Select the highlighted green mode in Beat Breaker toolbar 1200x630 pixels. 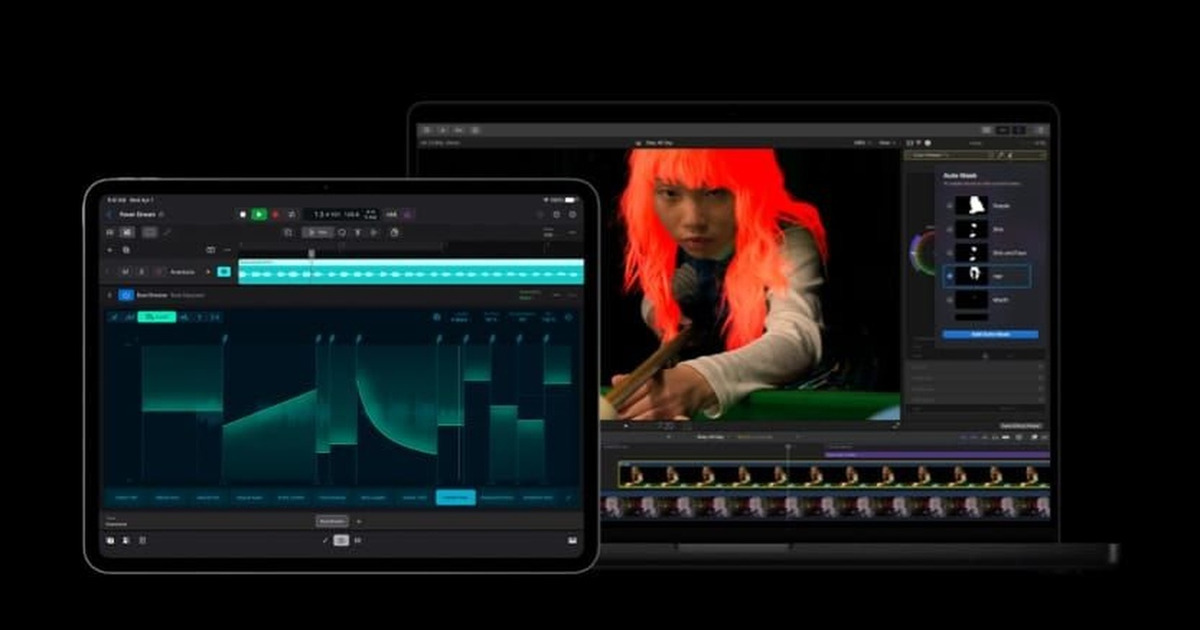pyautogui.click(x=157, y=317)
